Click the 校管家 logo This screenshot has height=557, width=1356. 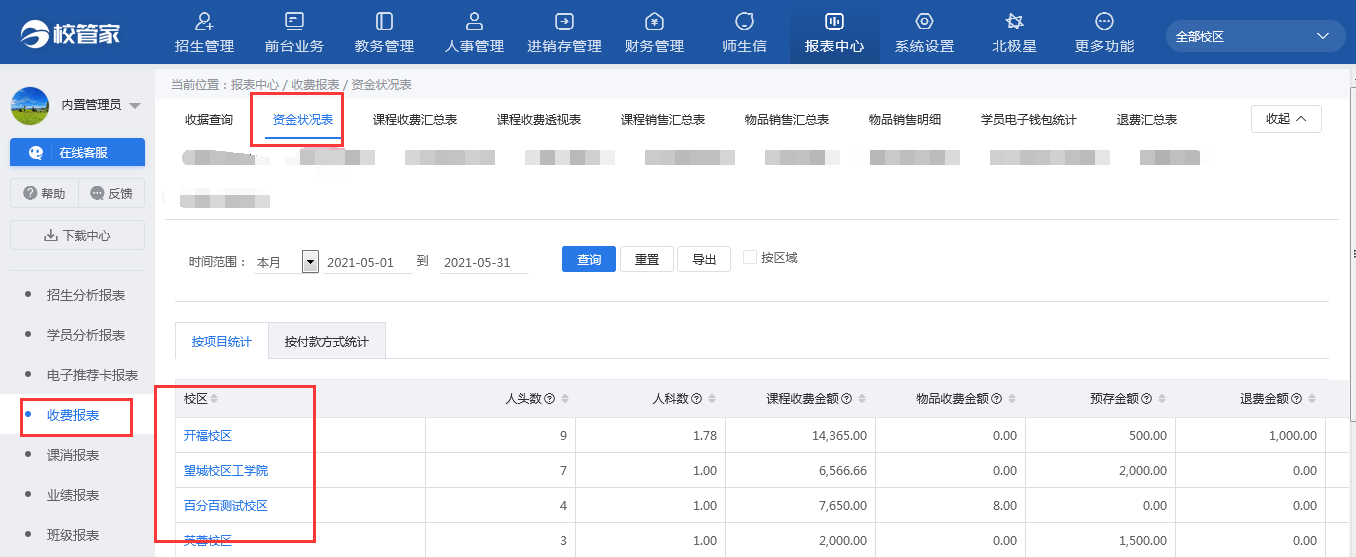pyautogui.click(x=70, y=33)
